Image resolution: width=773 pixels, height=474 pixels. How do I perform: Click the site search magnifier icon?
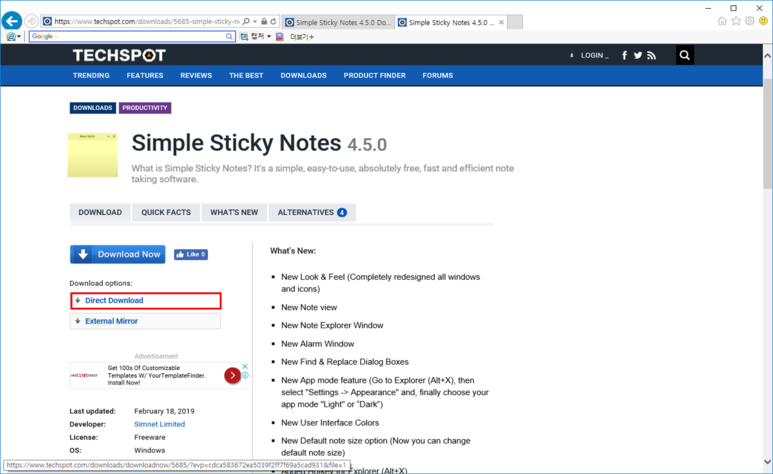[685, 55]
